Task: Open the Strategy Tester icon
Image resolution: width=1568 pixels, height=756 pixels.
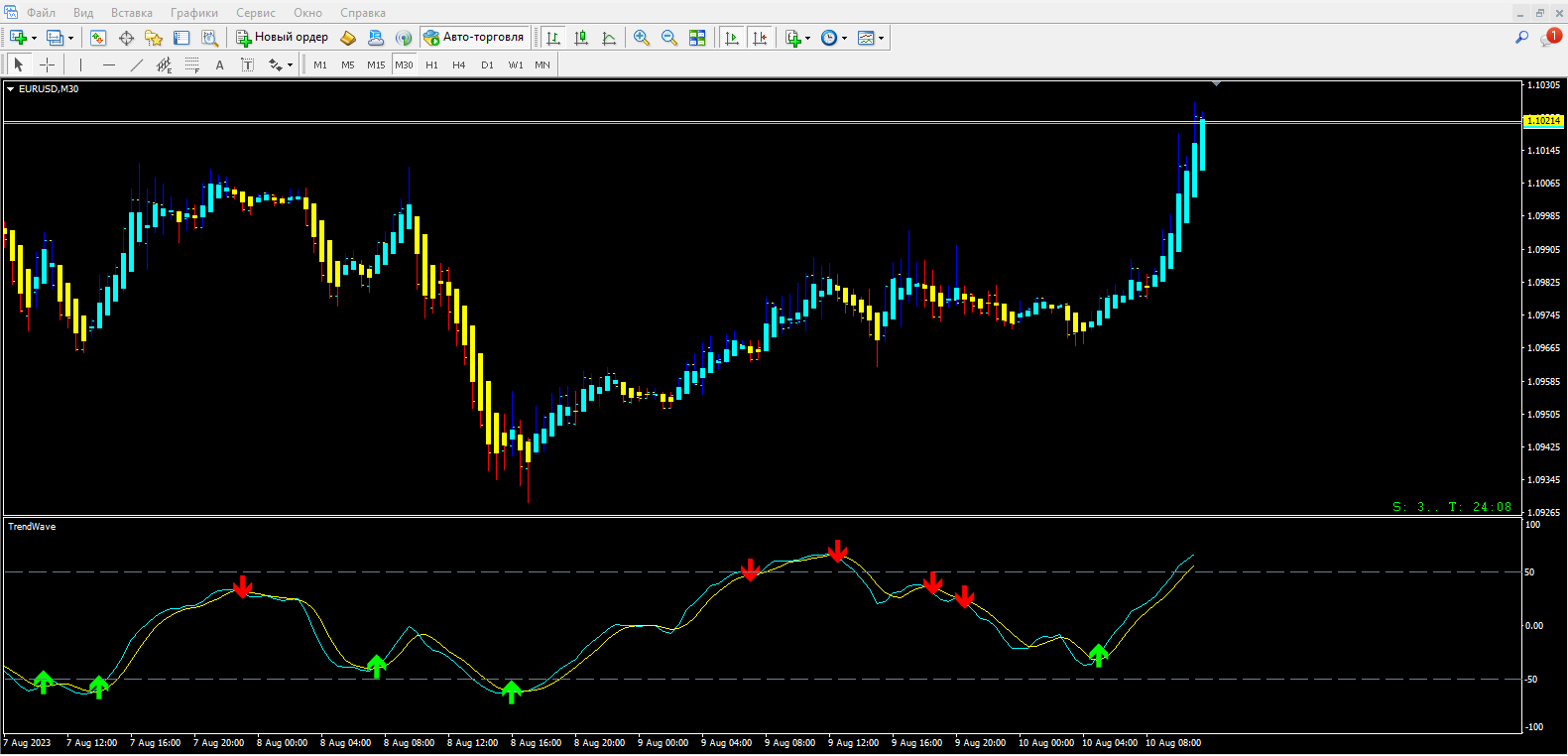Action: pos(209,38)
